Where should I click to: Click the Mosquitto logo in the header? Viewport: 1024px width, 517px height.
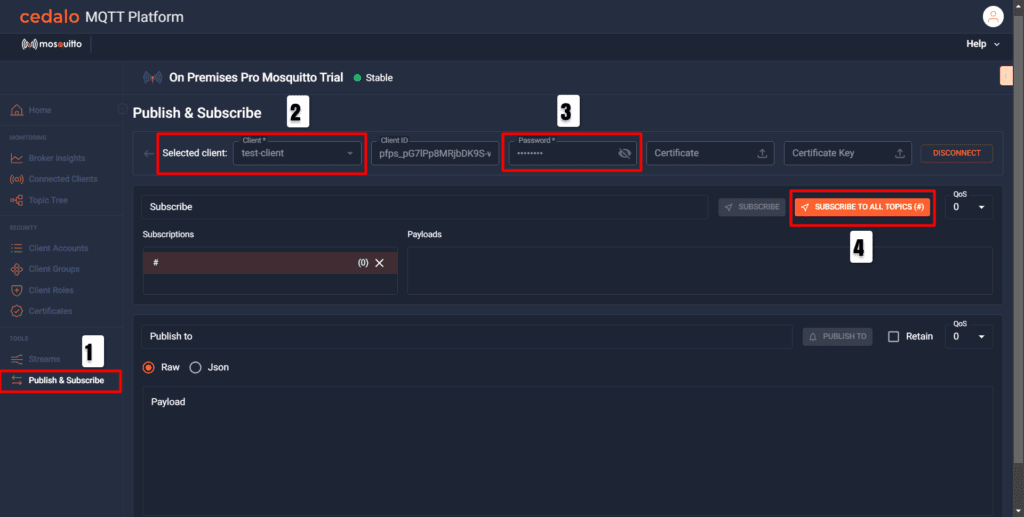52,44
